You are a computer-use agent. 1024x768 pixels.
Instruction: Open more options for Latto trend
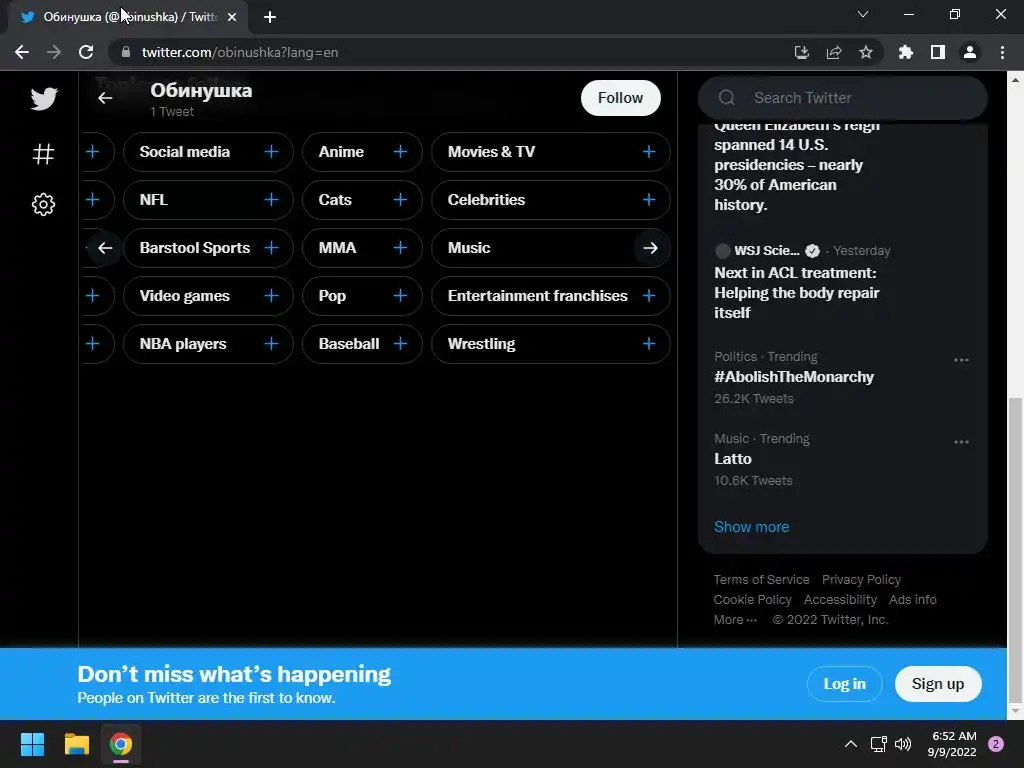click(x=961, y=442)
